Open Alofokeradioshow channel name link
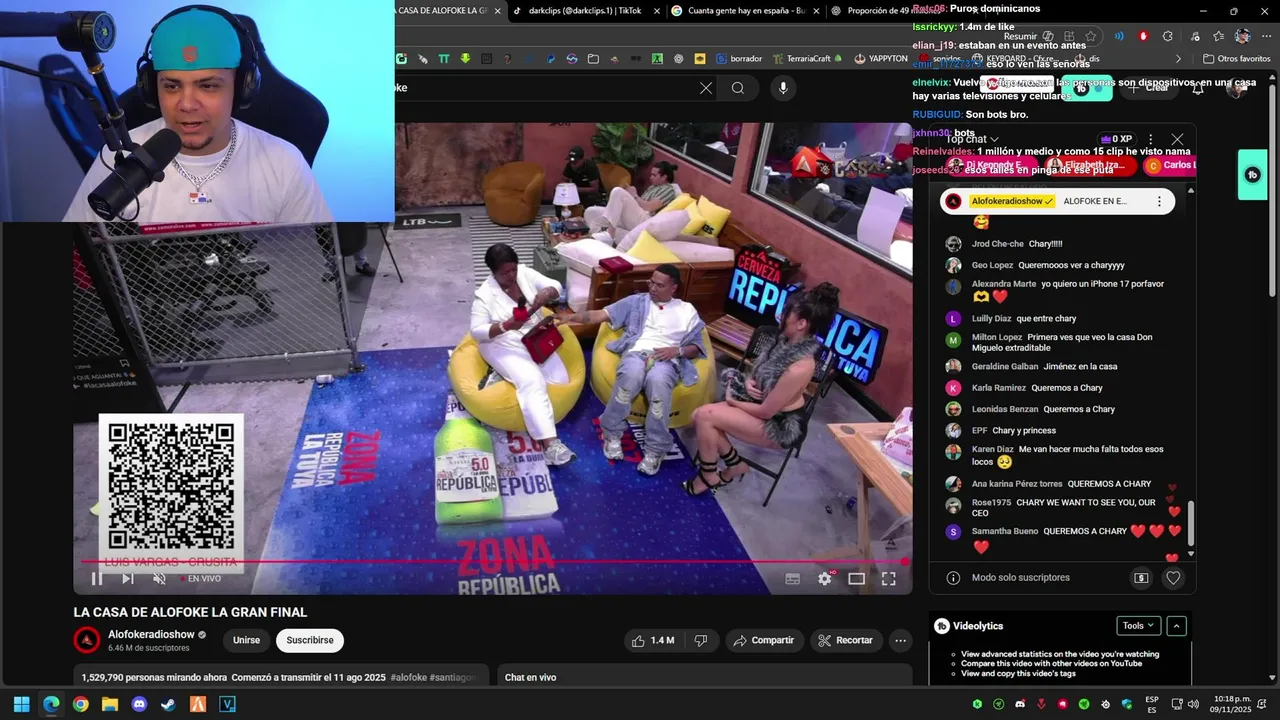The height and width of the screenshot is (720, 1280). coord(151,634)
